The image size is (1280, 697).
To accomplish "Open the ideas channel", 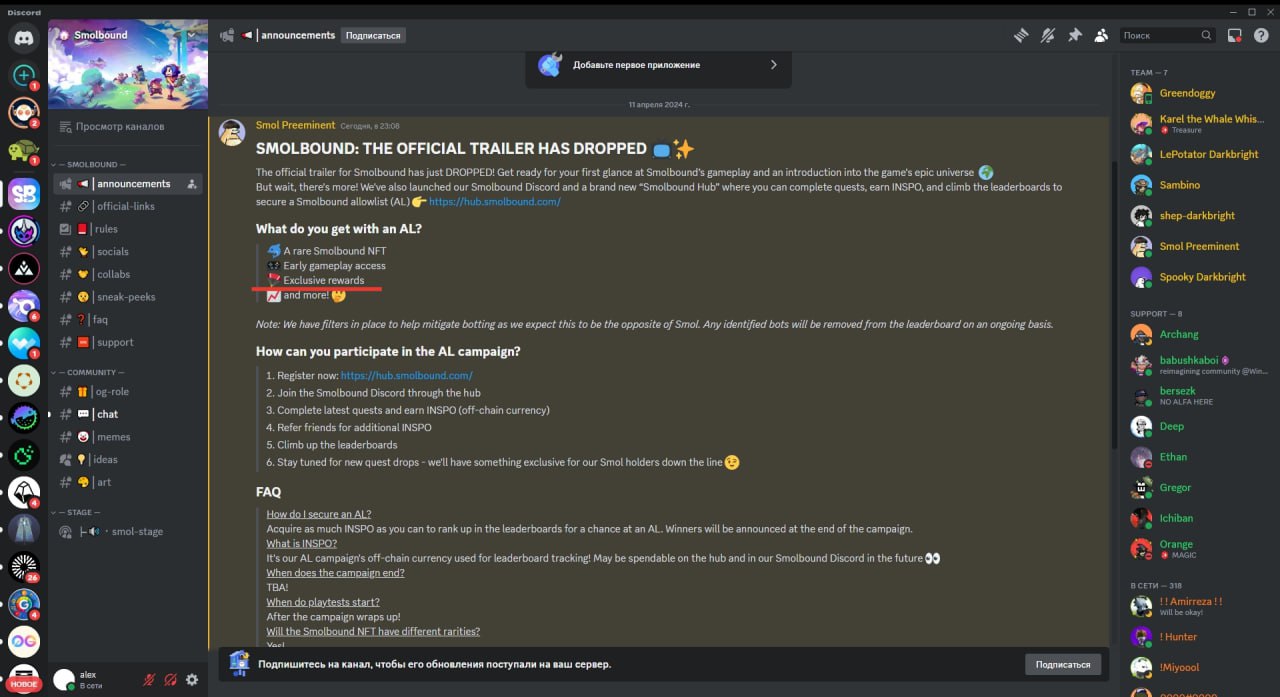I will 128,460.
